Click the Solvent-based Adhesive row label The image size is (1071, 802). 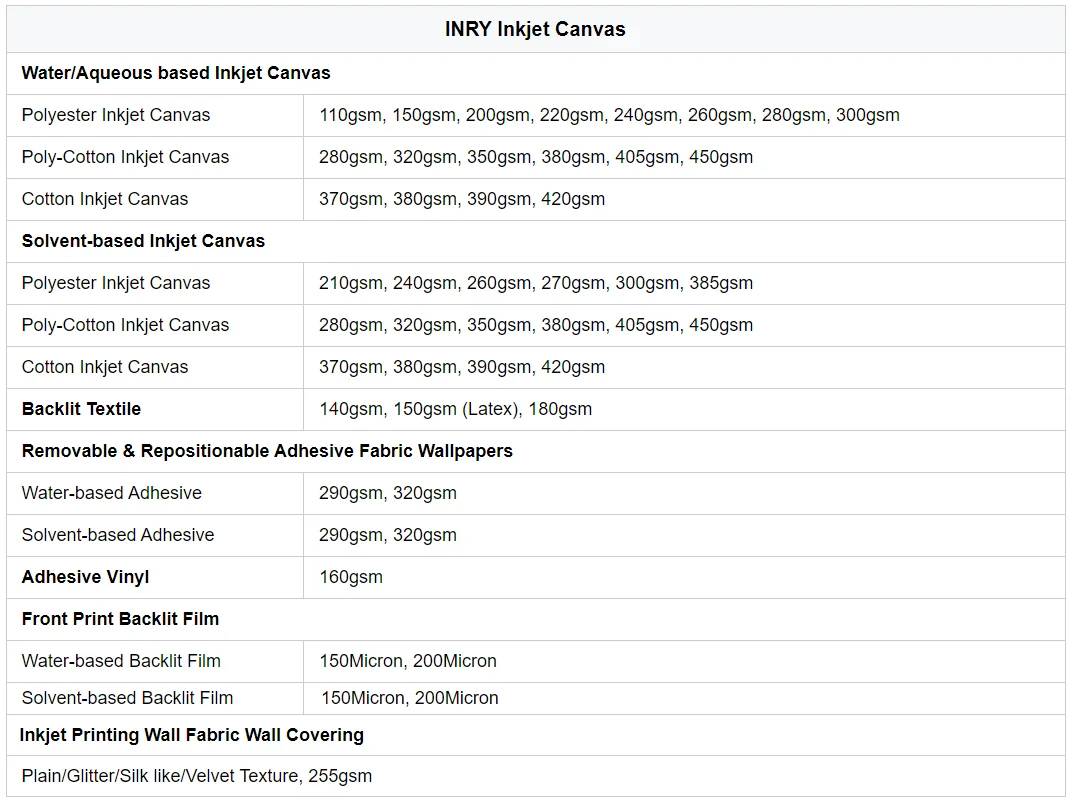[118, 535]
